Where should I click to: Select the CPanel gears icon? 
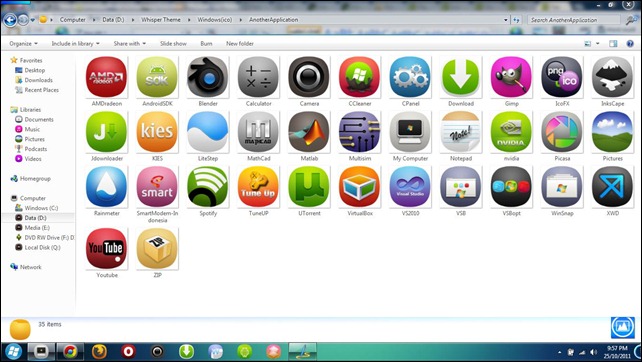pos(410,77)
